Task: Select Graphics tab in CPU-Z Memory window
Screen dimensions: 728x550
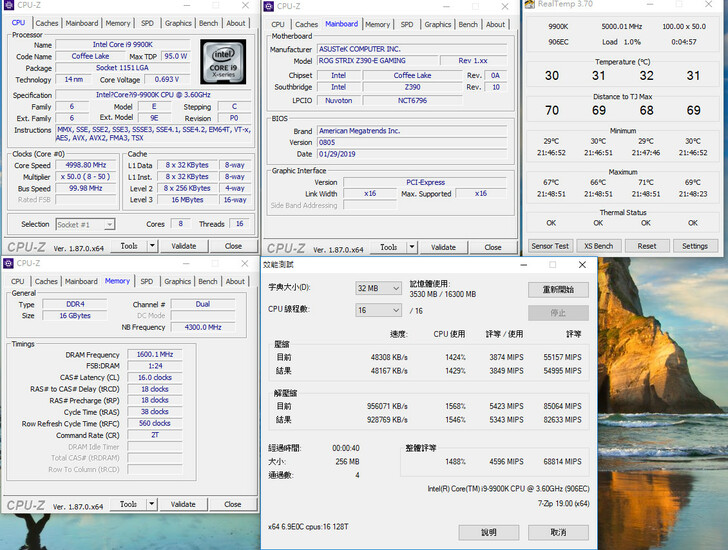Action: (x=178, y=282)
